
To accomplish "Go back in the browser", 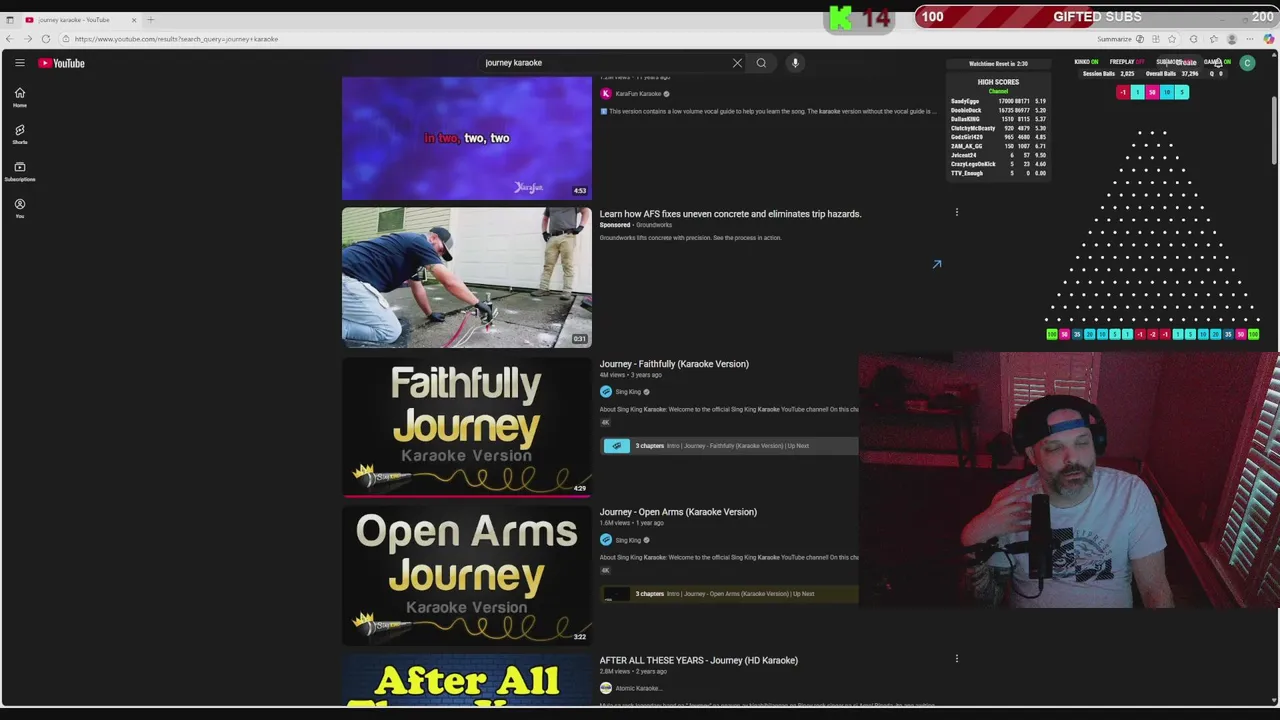I will [10, 39].
